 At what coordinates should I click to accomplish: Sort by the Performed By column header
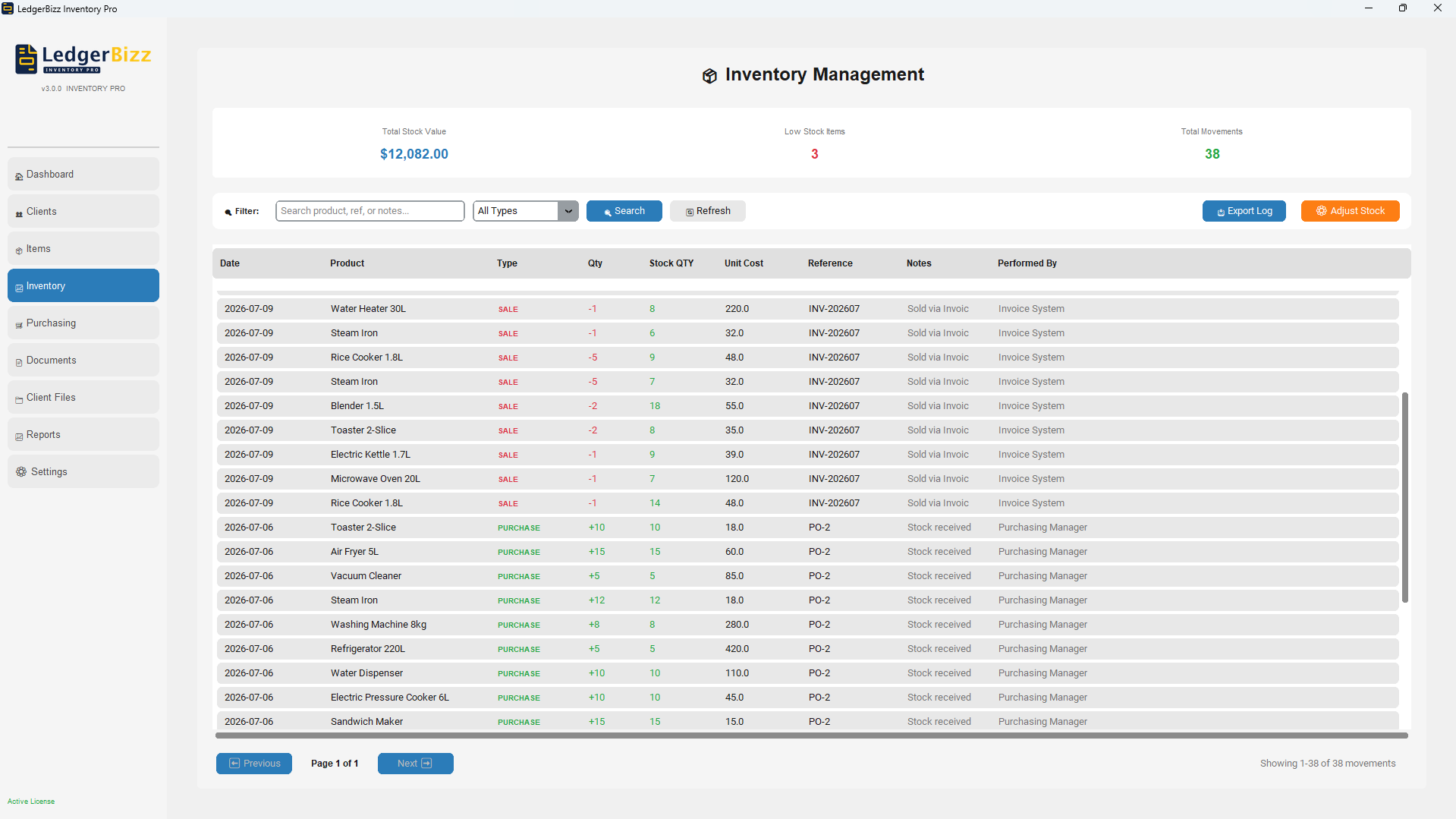(1027, 263)
